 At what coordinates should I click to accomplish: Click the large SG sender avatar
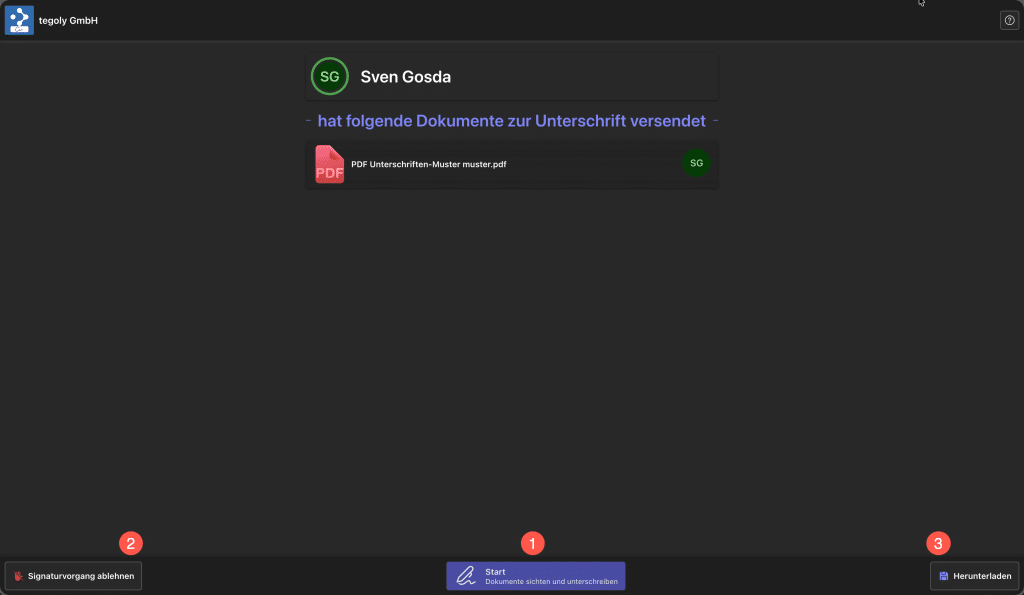329,77
